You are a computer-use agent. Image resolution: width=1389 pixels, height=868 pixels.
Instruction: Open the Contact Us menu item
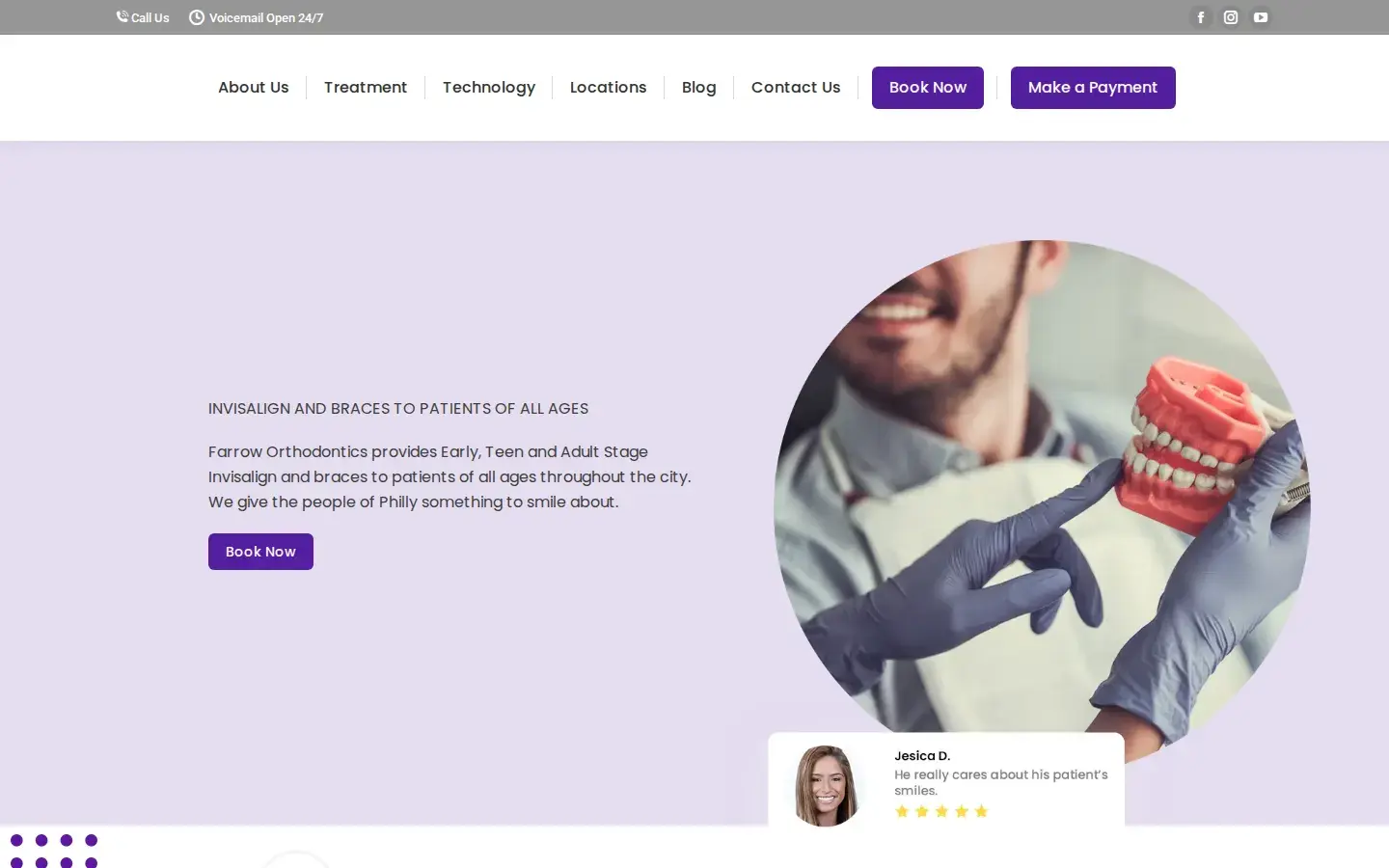click(x=796, y=88)
